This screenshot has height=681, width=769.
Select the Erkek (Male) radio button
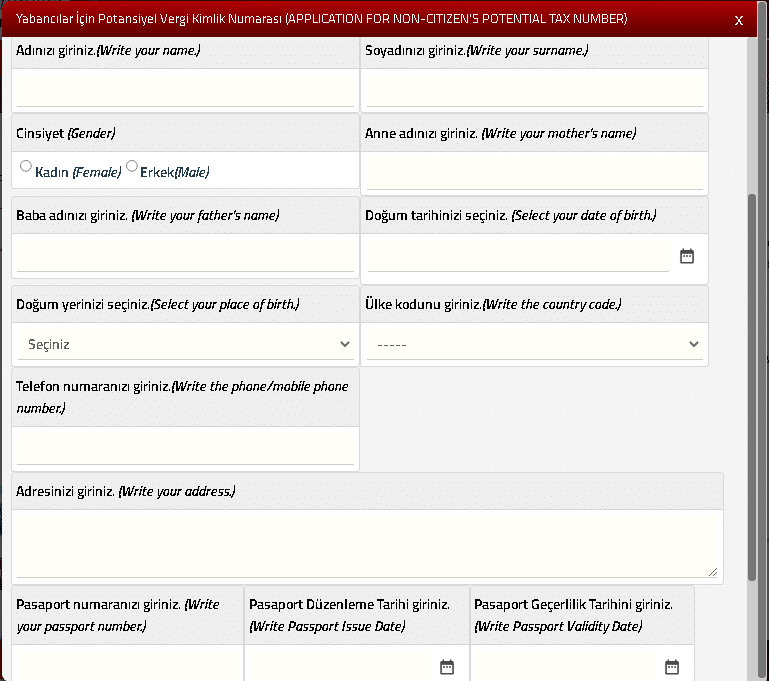132,167
